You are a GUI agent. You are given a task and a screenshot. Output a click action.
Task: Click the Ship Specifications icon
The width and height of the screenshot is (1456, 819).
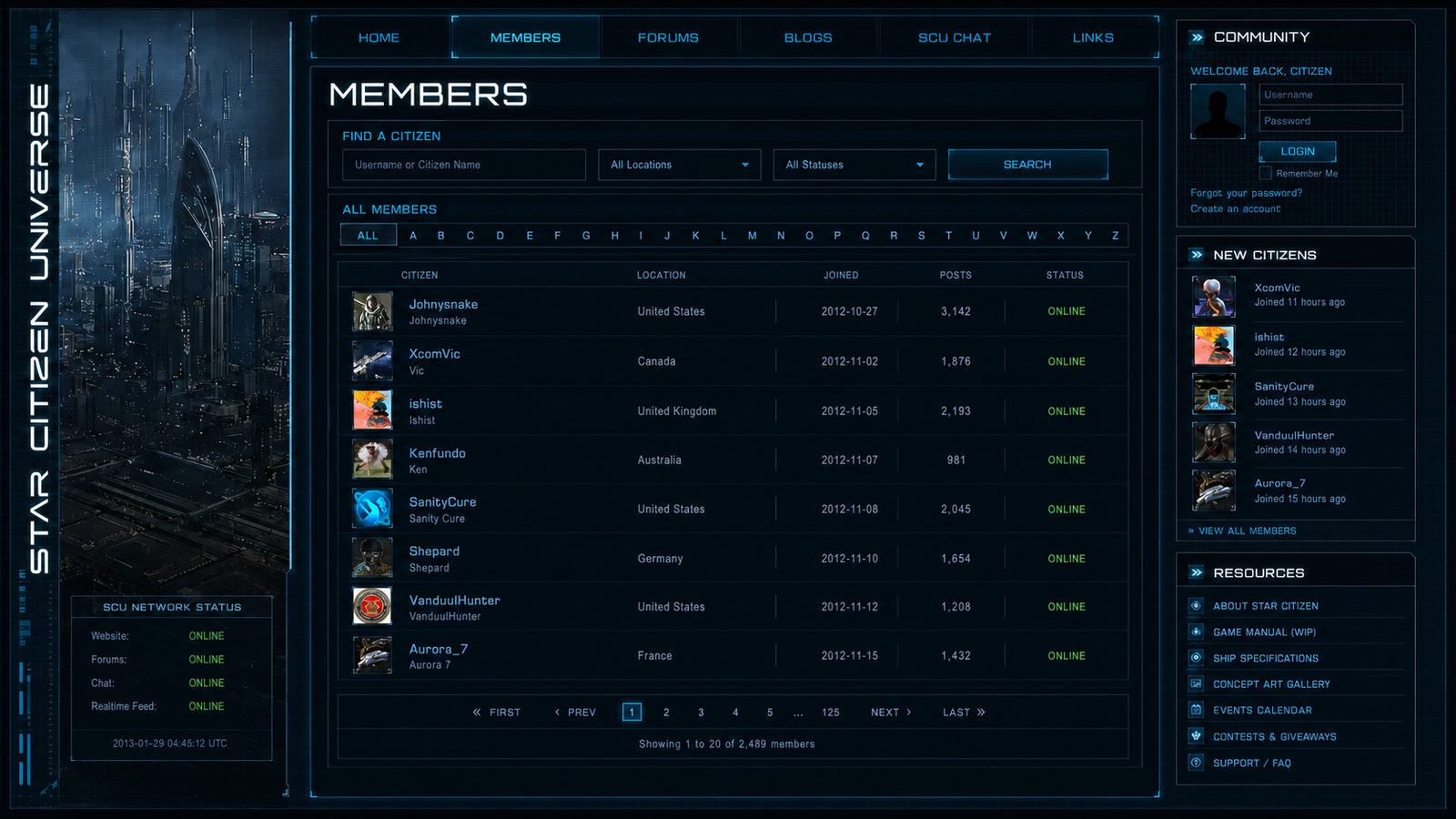(1196, 658)
